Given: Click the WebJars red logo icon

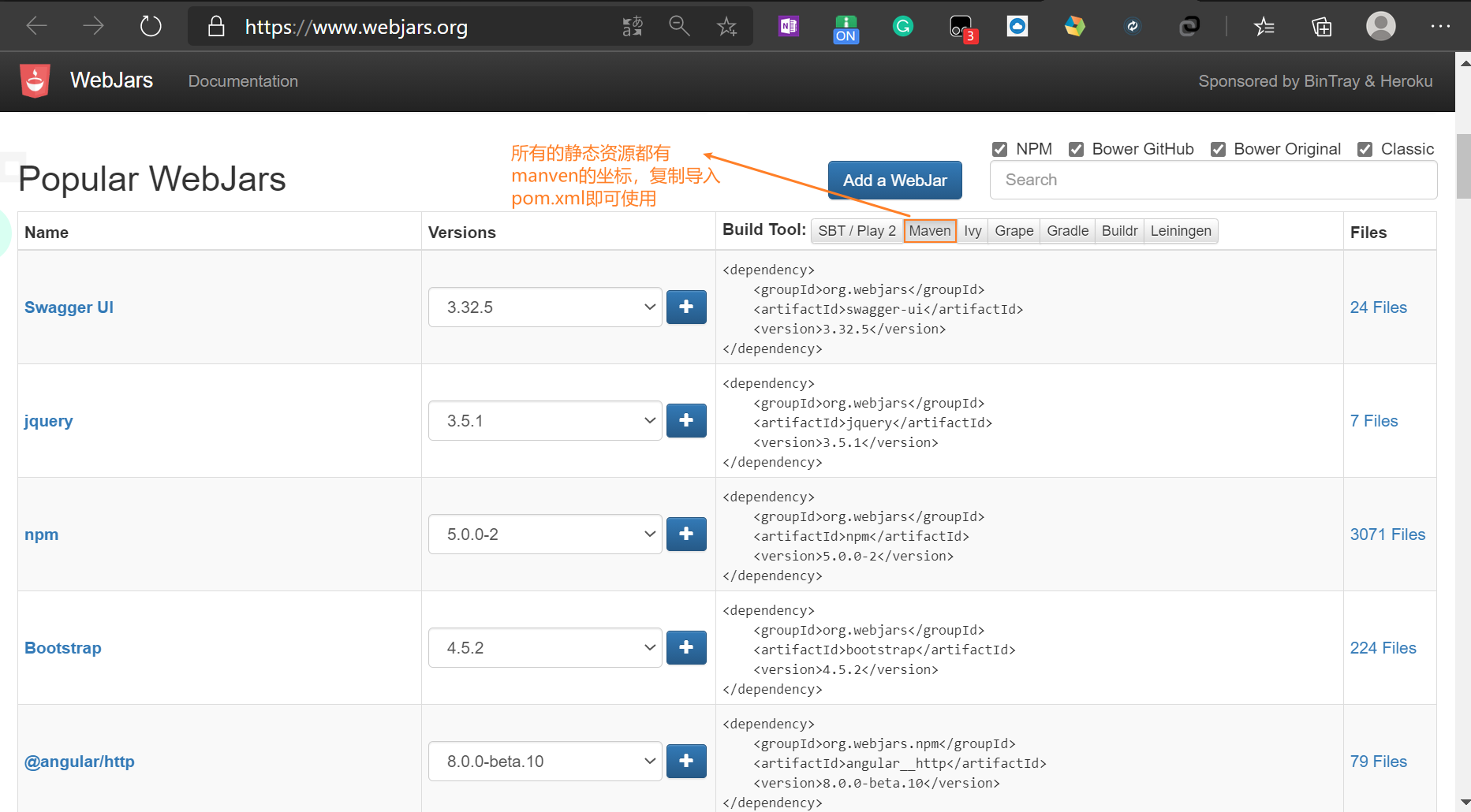Looking at the screenshot, I should tap(35, 80).
